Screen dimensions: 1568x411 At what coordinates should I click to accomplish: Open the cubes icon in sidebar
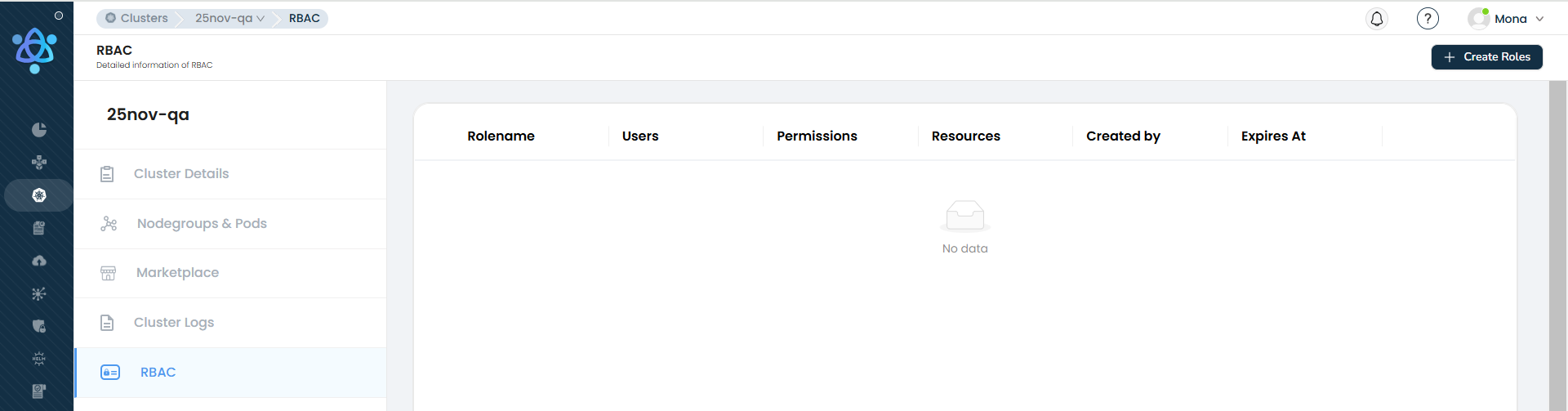38,163
